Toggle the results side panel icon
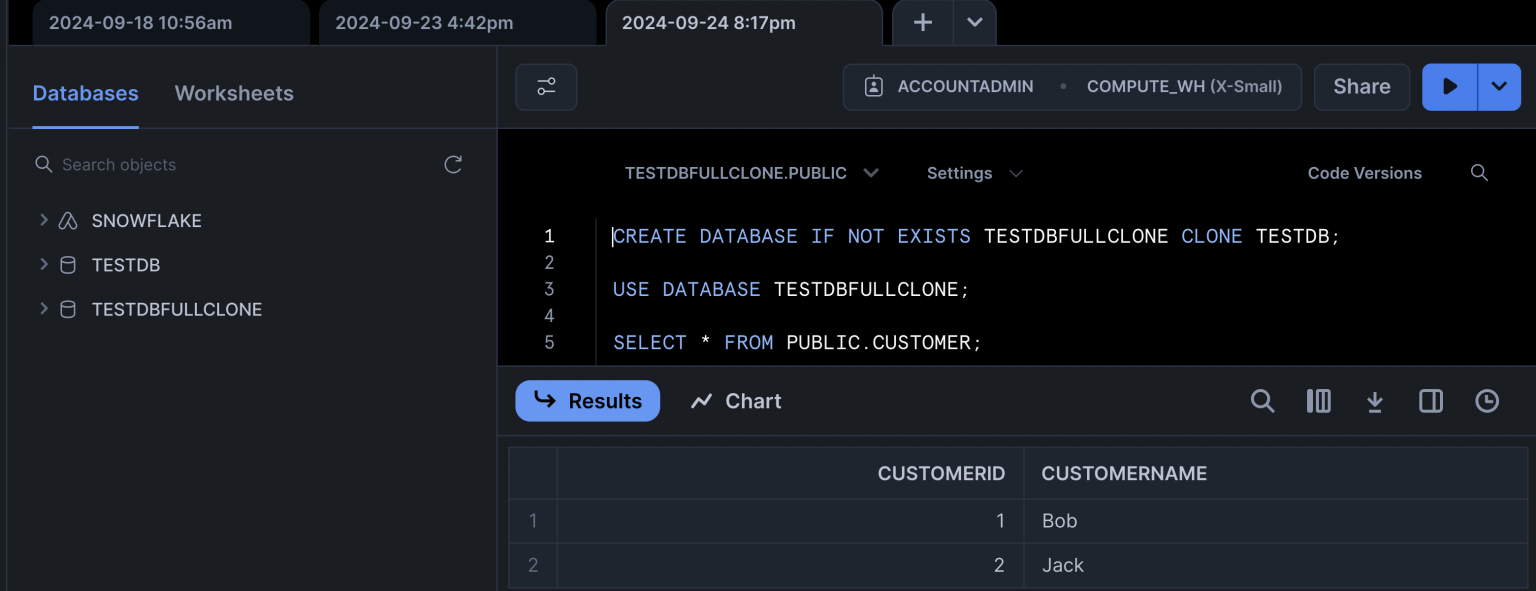This screenshot has height=591, width=1536. pos(1431,401)
